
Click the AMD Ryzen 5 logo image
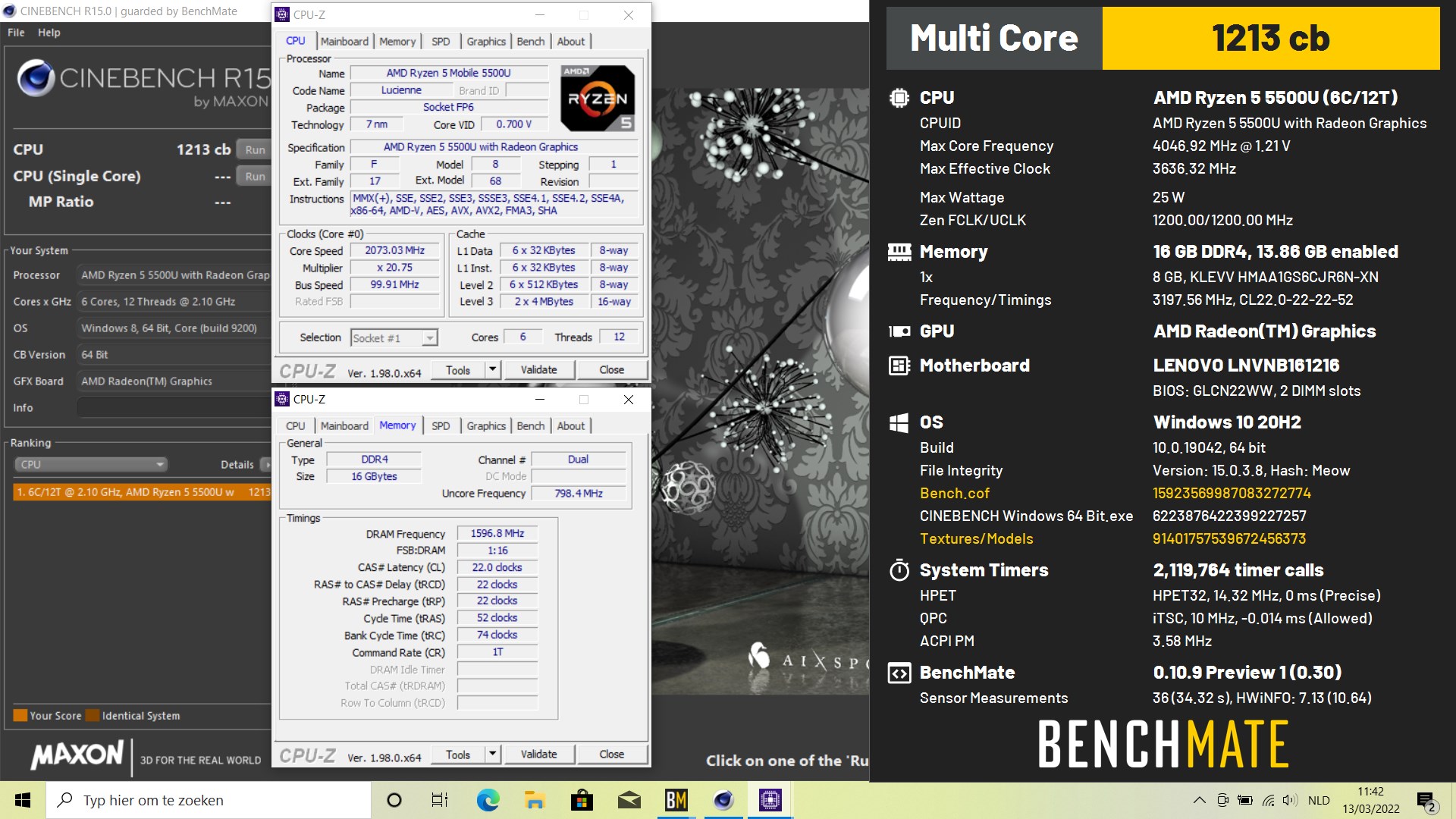[x=598, y=99]
